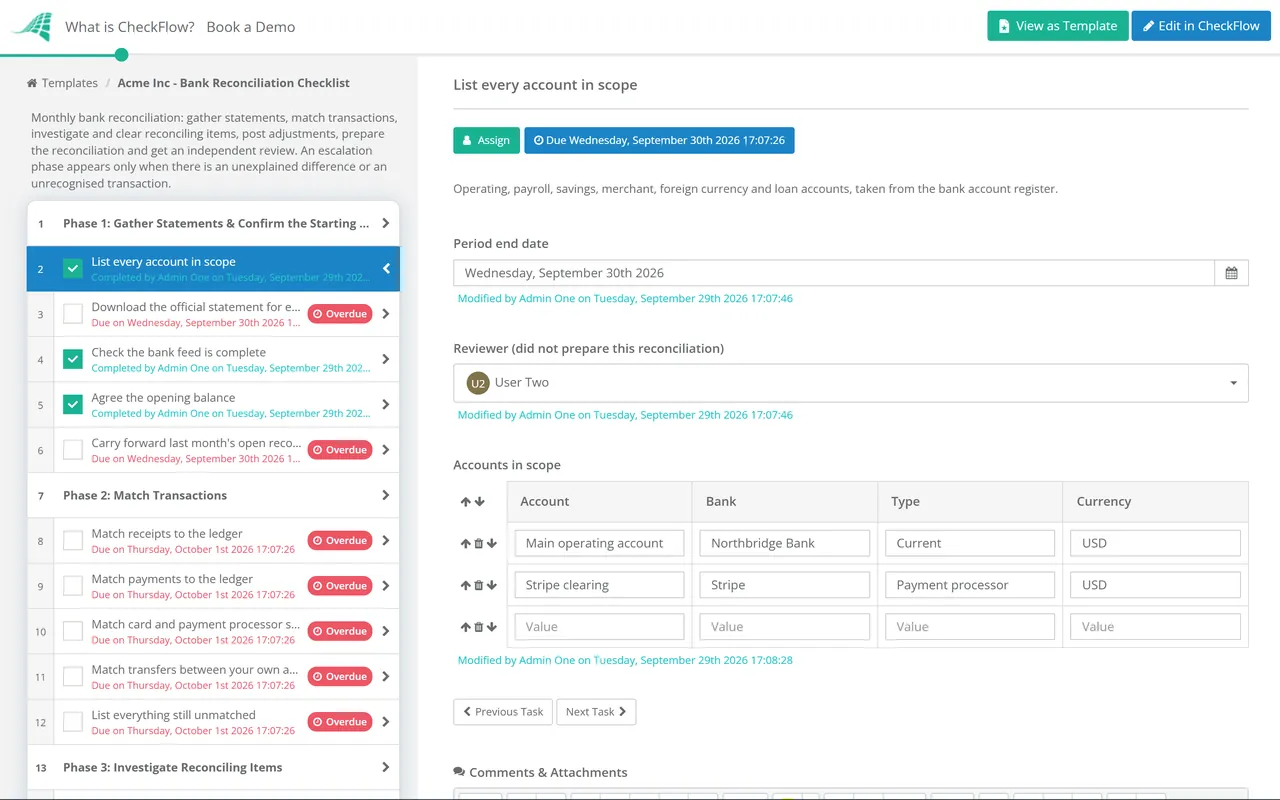1280x800 pixels.
Task: Click empty Account Value field
Action: 599,628
